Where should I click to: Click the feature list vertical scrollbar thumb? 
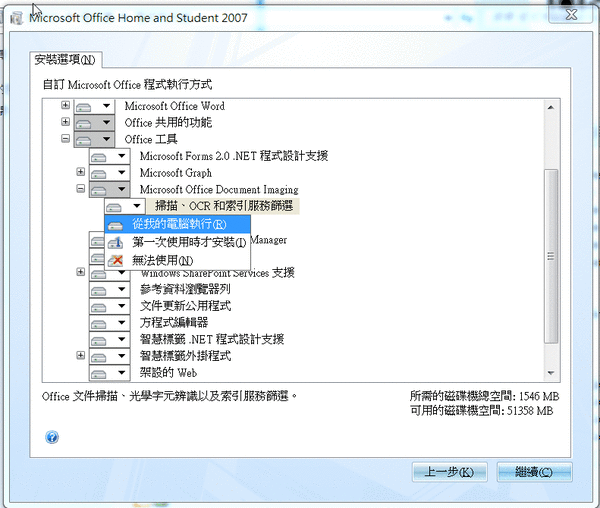click(551, 256)
